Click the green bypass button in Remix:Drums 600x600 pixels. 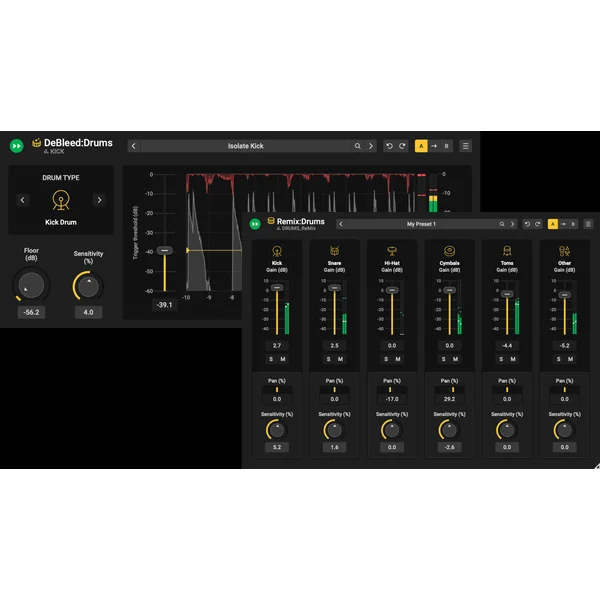point(255,224)
